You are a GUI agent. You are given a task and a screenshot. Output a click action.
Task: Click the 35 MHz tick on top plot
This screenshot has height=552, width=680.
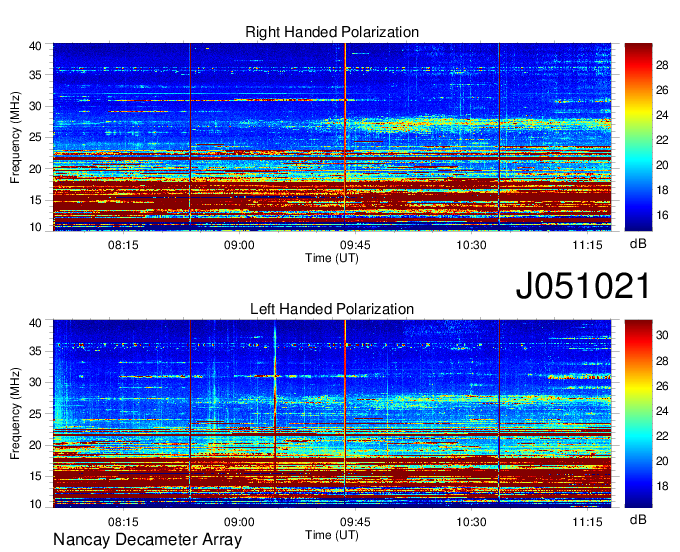click(x=36, y=75)
